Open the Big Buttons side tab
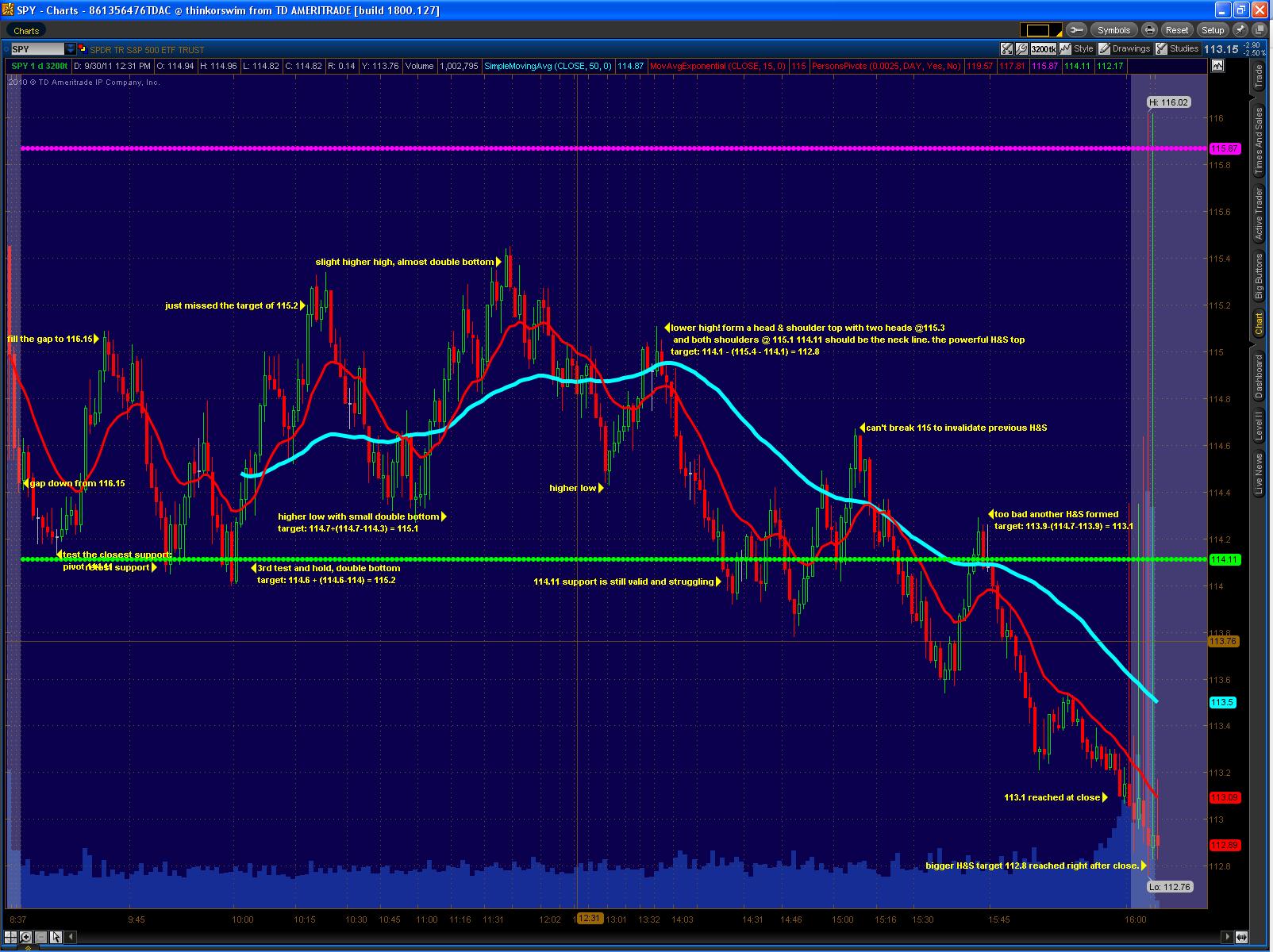The height and width of the screenshot is (952, 1273). click(x=1258, y=276)
